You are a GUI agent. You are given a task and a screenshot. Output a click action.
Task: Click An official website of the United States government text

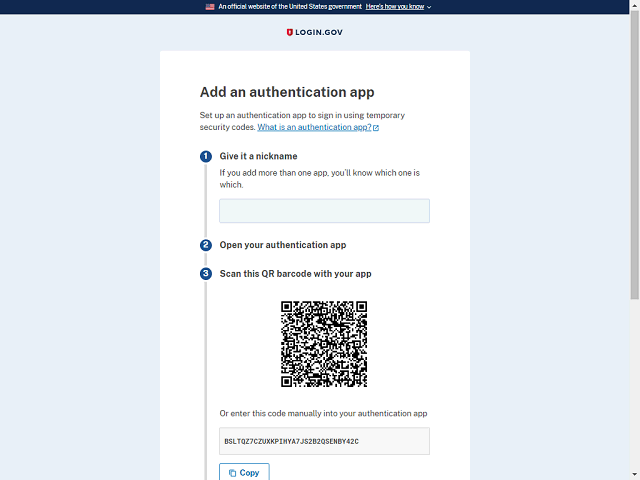coord(290,7)
